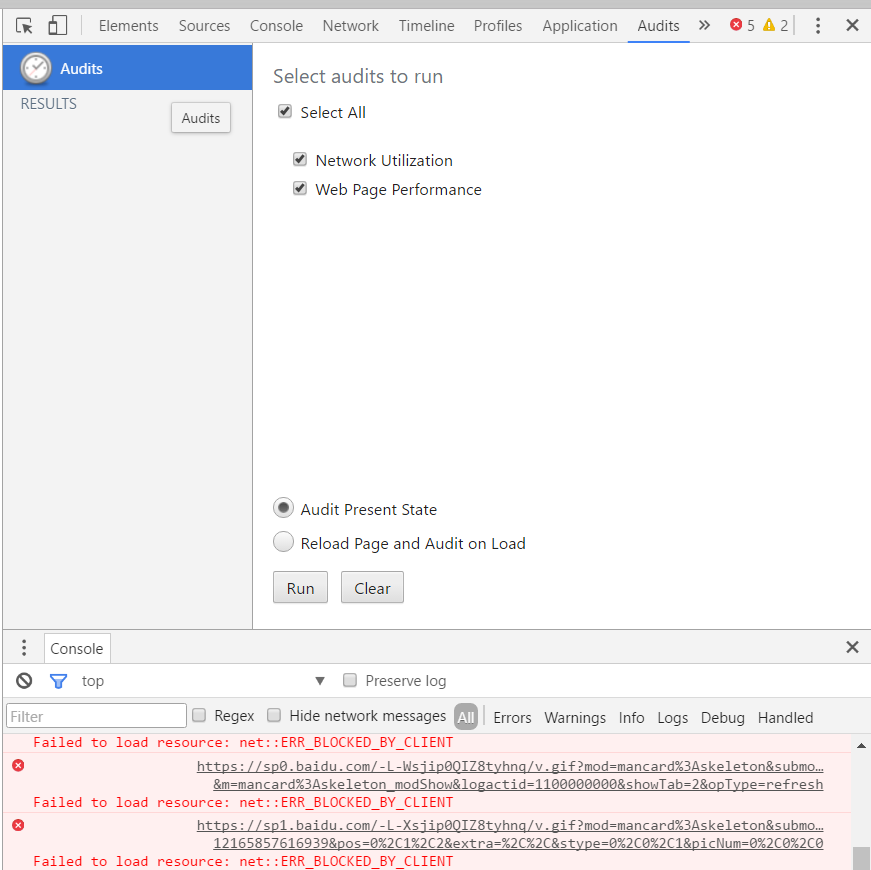Click the red error count icon

736,24
